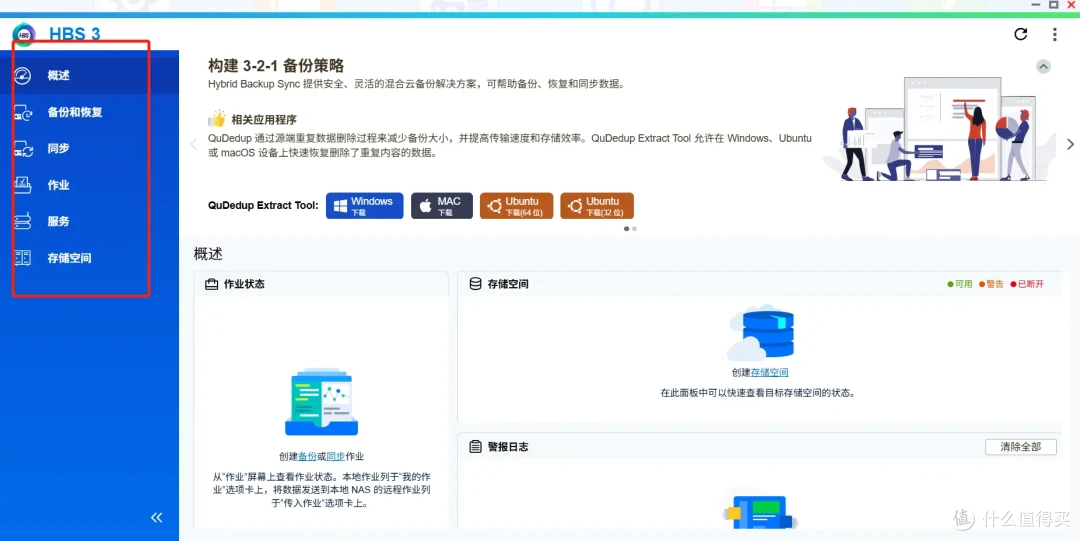Show the next banner slide
The height and width of the screenshot is (541, 1080).
(x=1070, y=144)
